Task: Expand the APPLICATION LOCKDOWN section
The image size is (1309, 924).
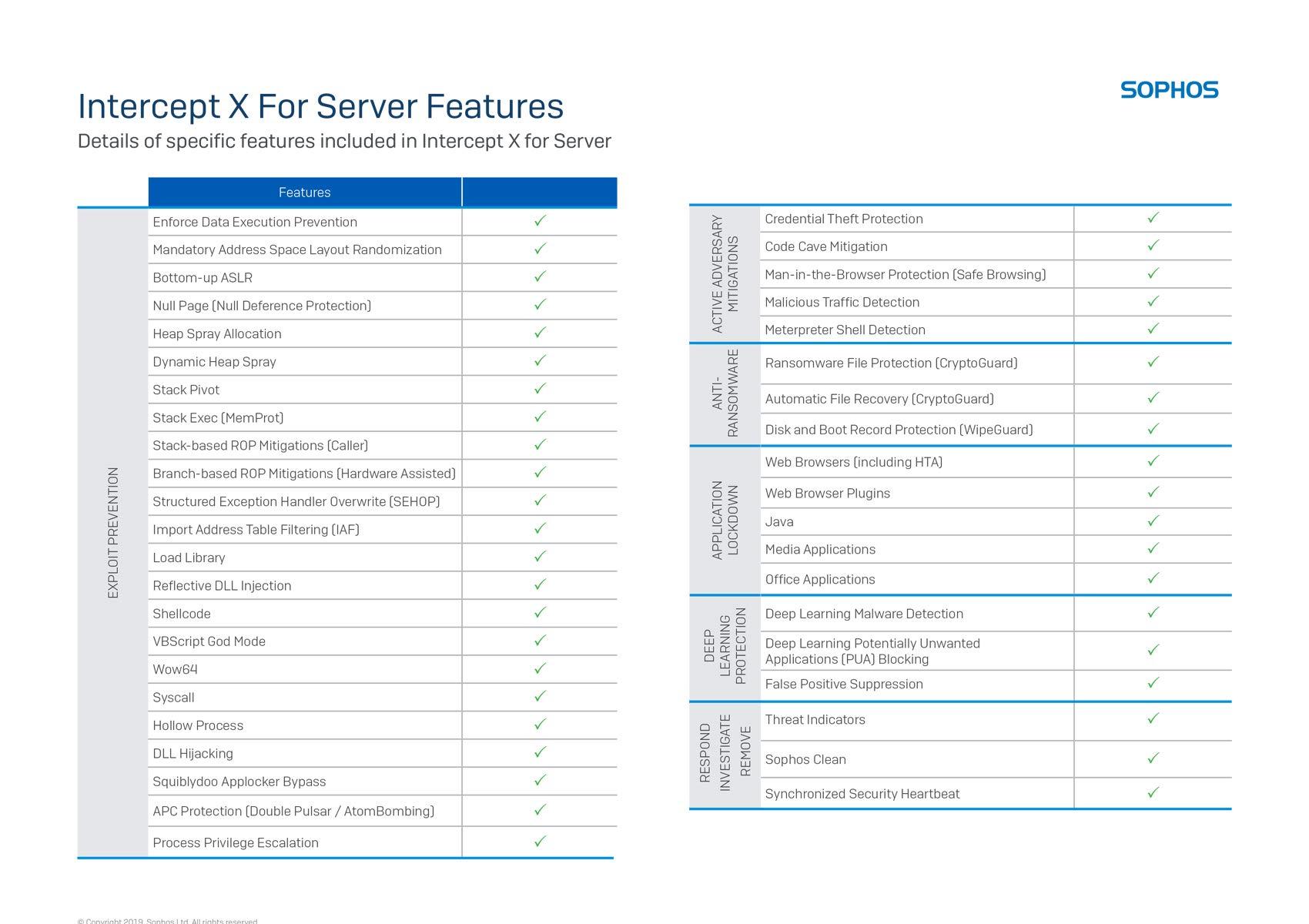Action: coord(725,521)
